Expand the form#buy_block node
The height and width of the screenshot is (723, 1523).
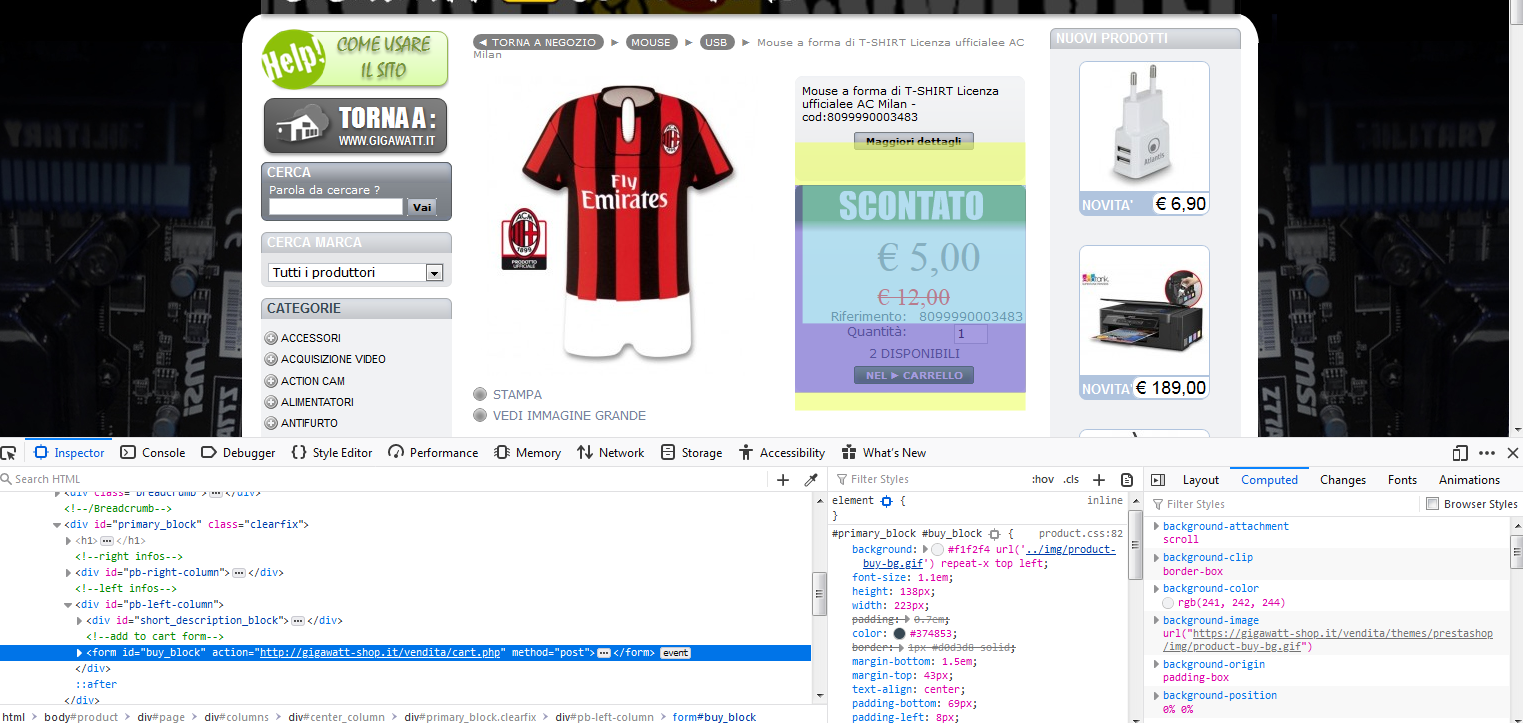(79, 653)
